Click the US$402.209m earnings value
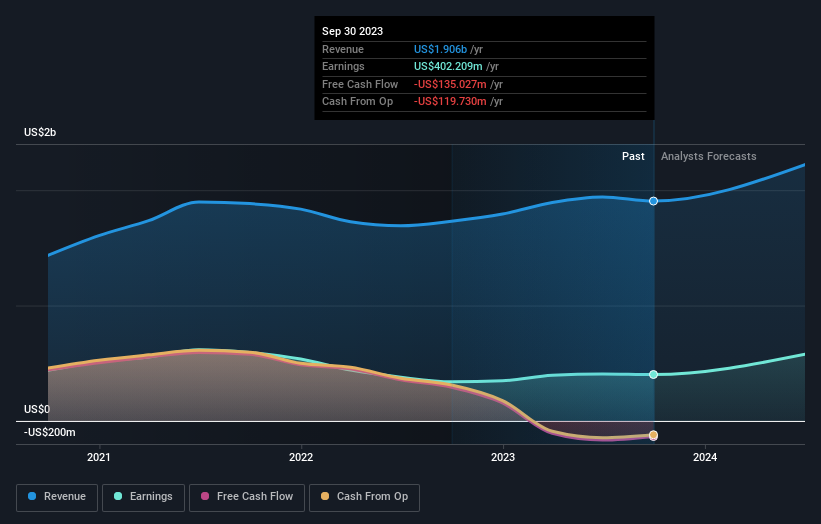 (x=448, y=66)
